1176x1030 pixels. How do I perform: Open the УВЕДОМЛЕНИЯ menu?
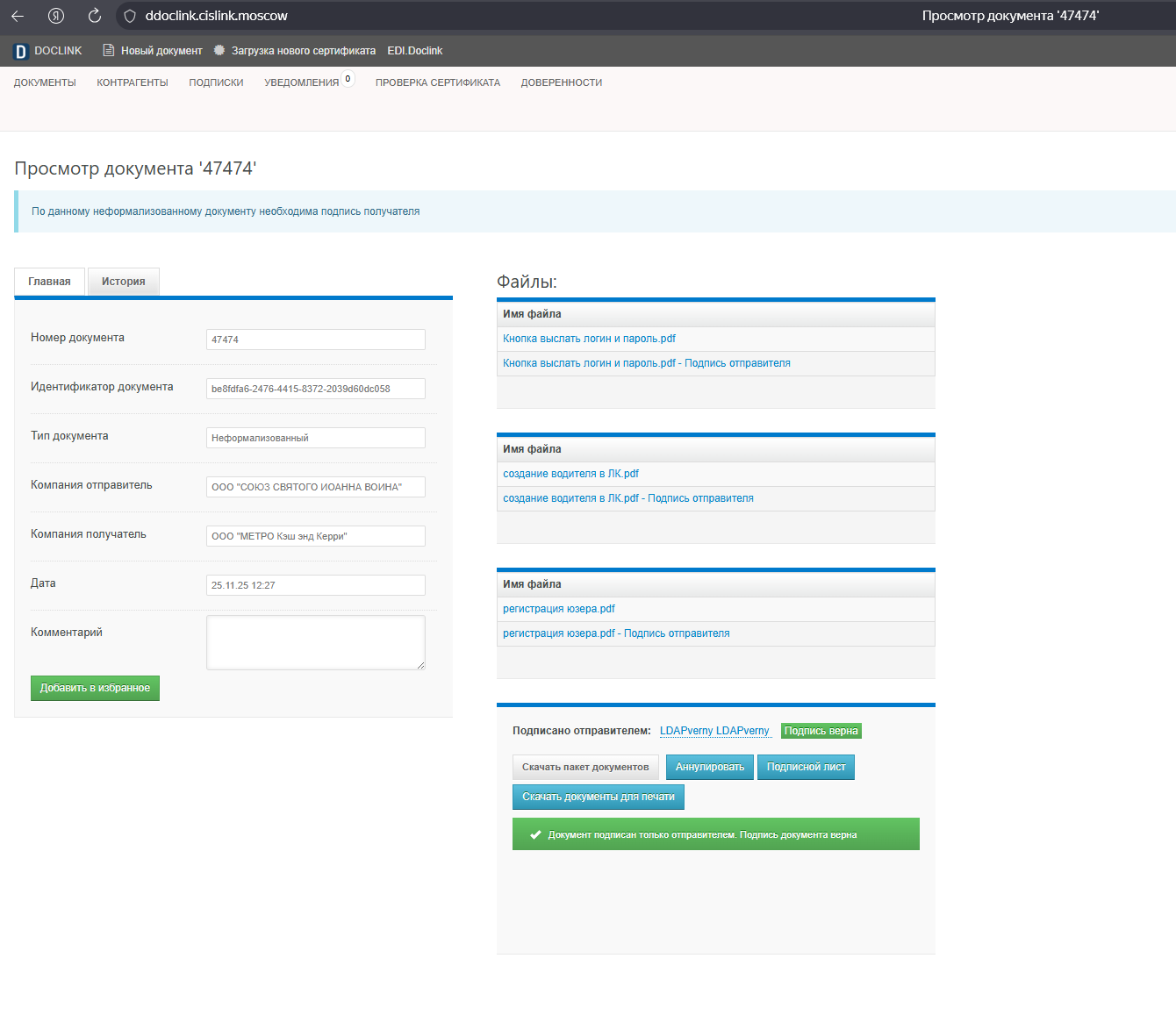pos(302,82)
